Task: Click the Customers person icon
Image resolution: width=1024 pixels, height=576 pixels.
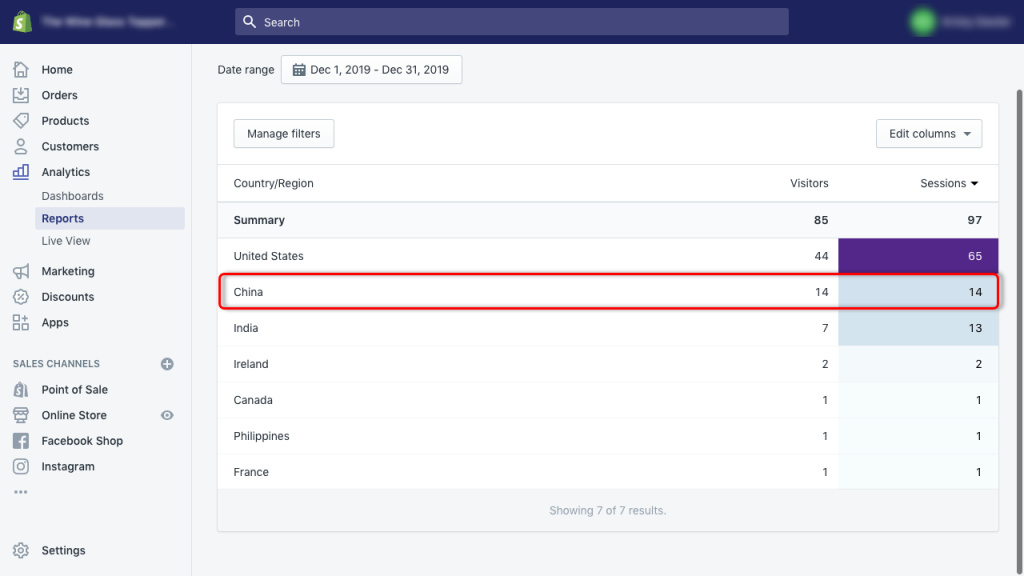Action: point(21,146)
